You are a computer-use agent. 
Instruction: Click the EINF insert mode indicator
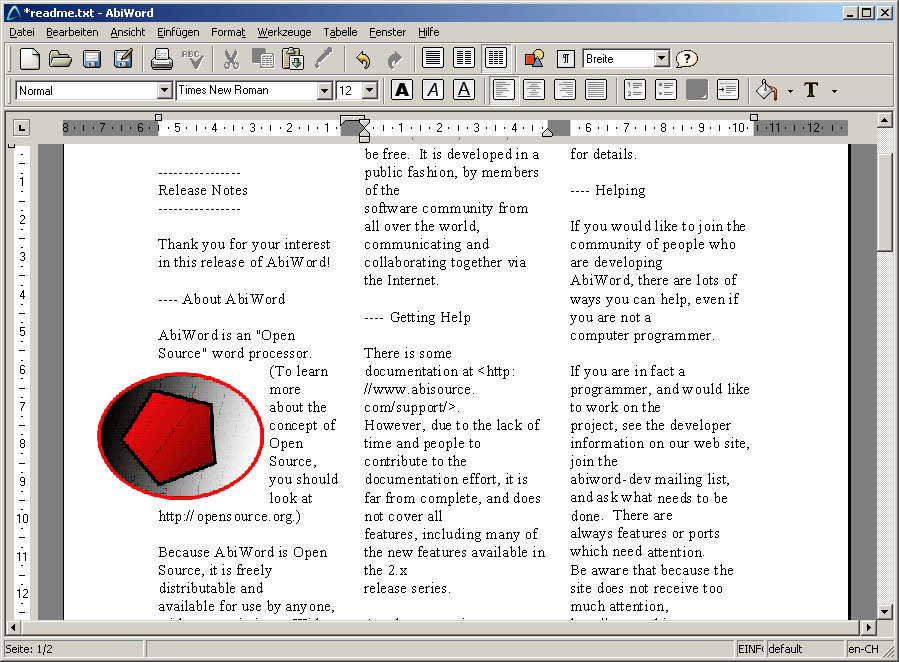751,649
